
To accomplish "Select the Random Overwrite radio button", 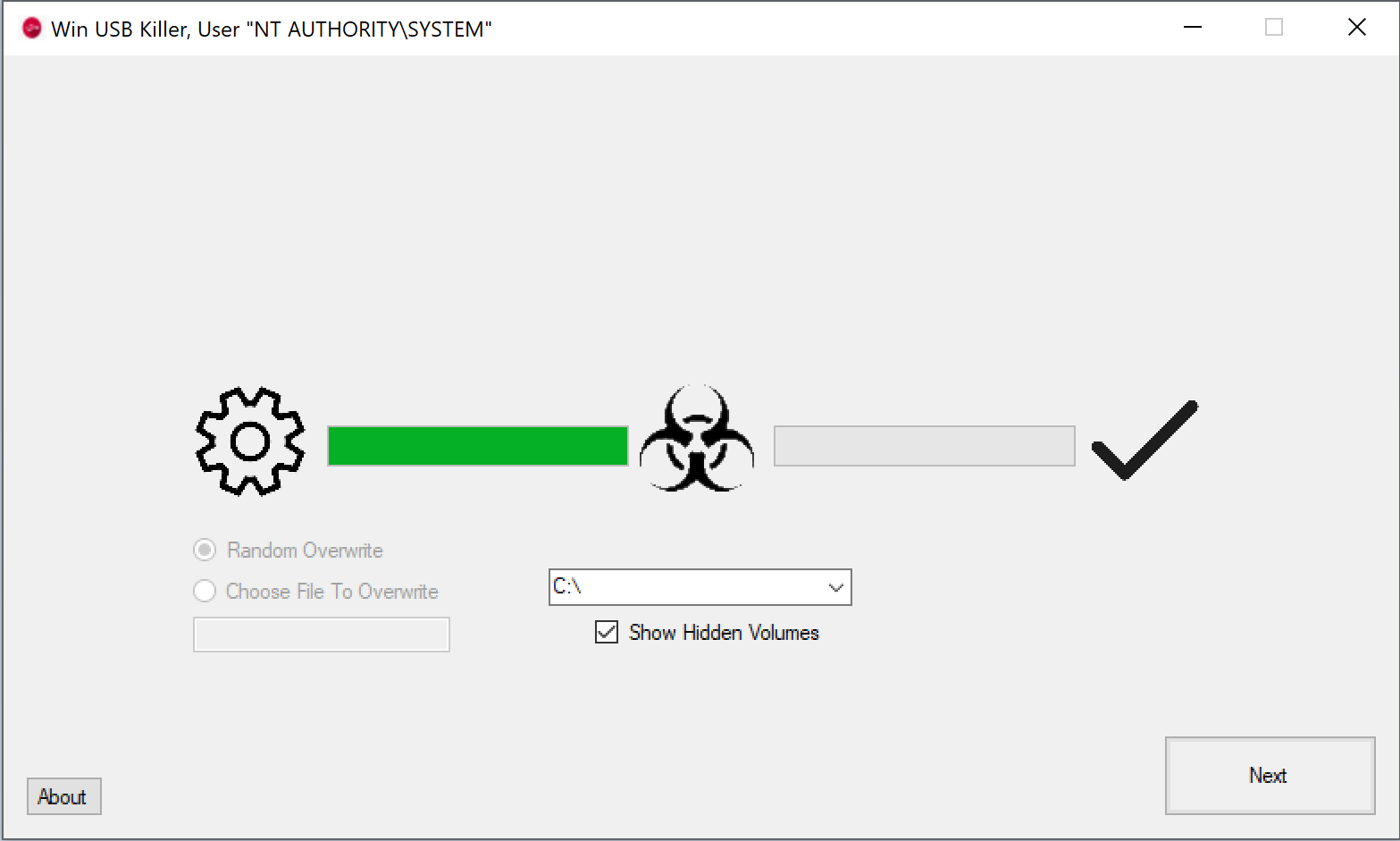I will point(205,550).
